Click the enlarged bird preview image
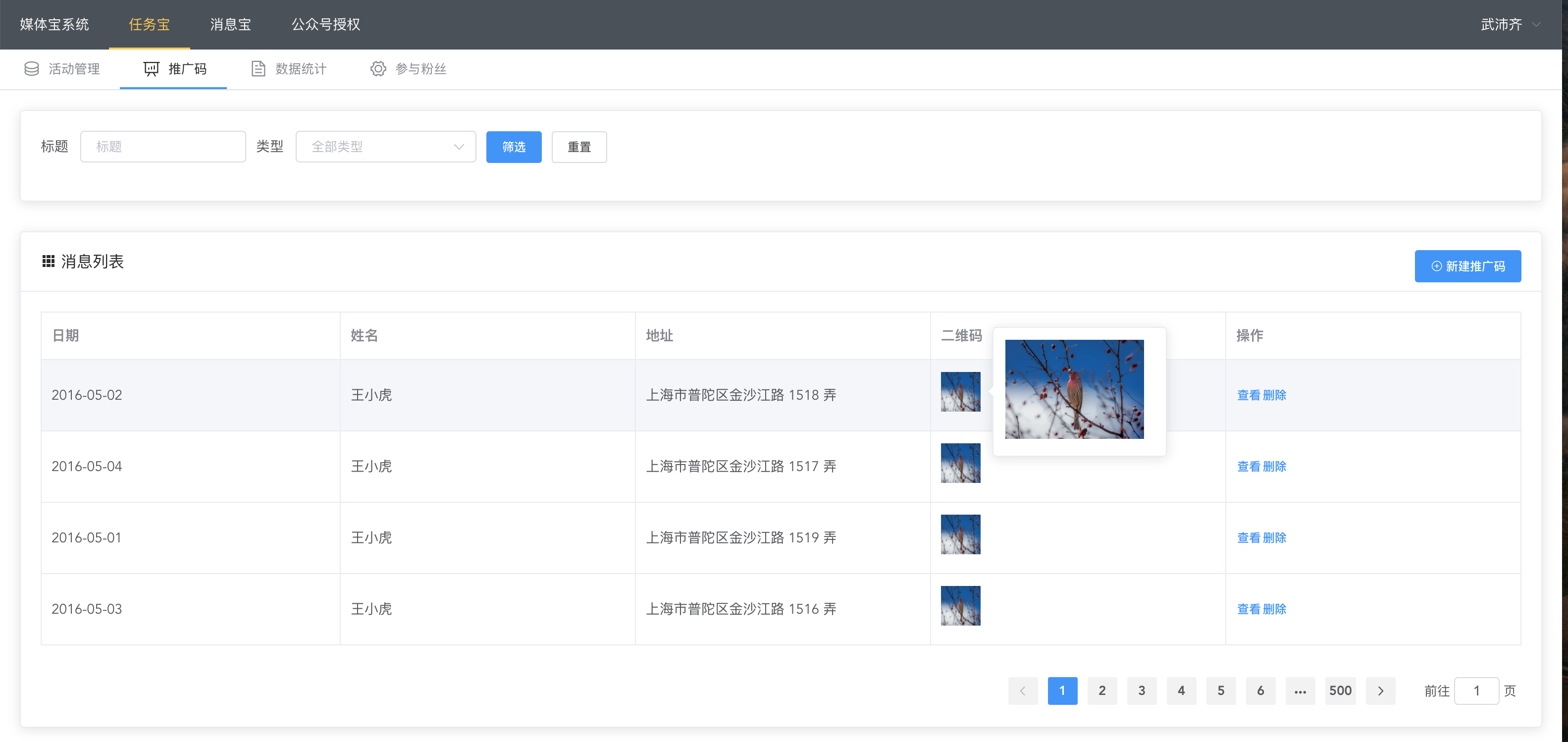Image resolution: width=1568 pixels, height=742 pixels. click(x=1074, y=389)
